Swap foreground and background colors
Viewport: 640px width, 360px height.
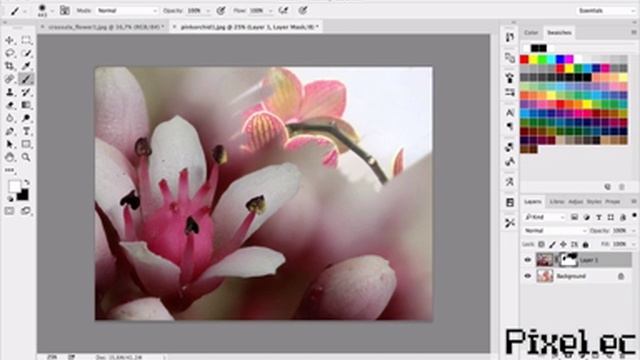point(27,182)
